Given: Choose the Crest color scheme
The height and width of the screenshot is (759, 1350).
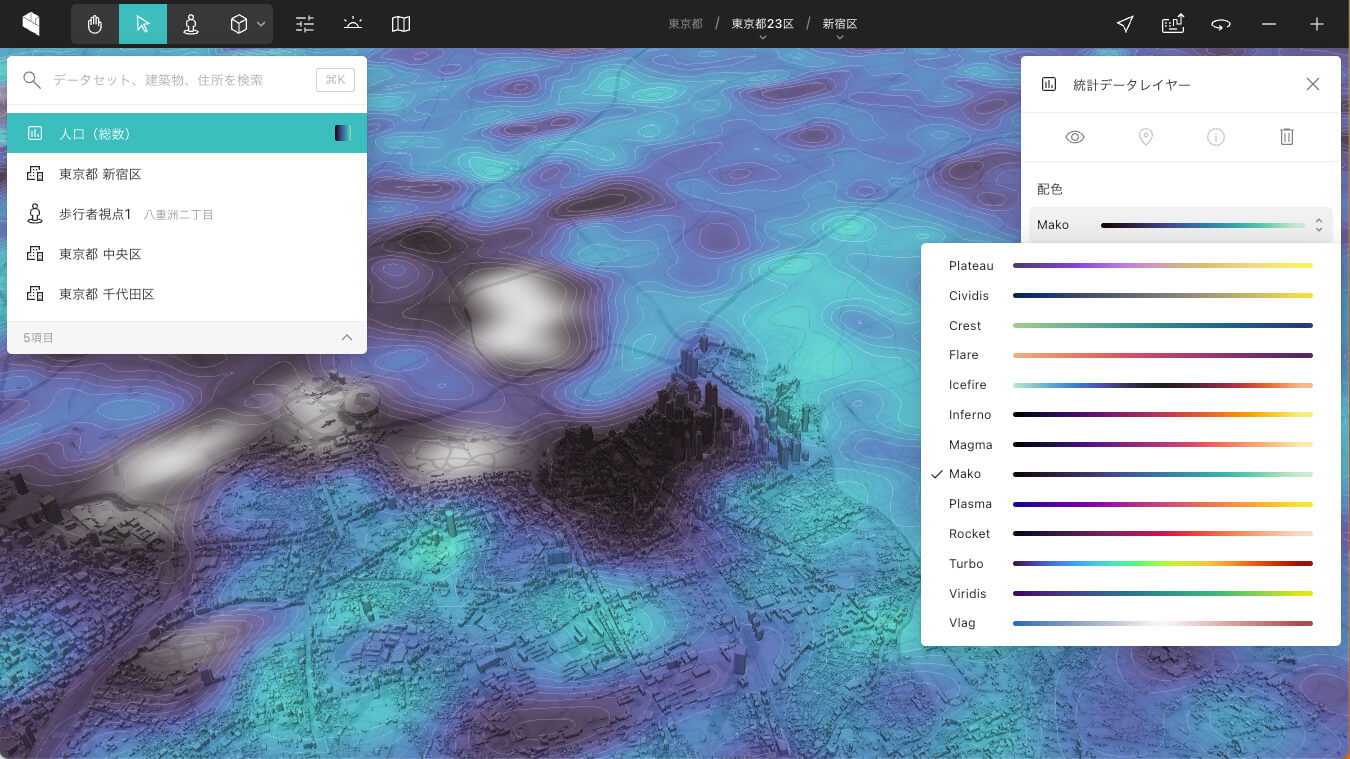Looking at the screenshot, I should (1130, 326).
